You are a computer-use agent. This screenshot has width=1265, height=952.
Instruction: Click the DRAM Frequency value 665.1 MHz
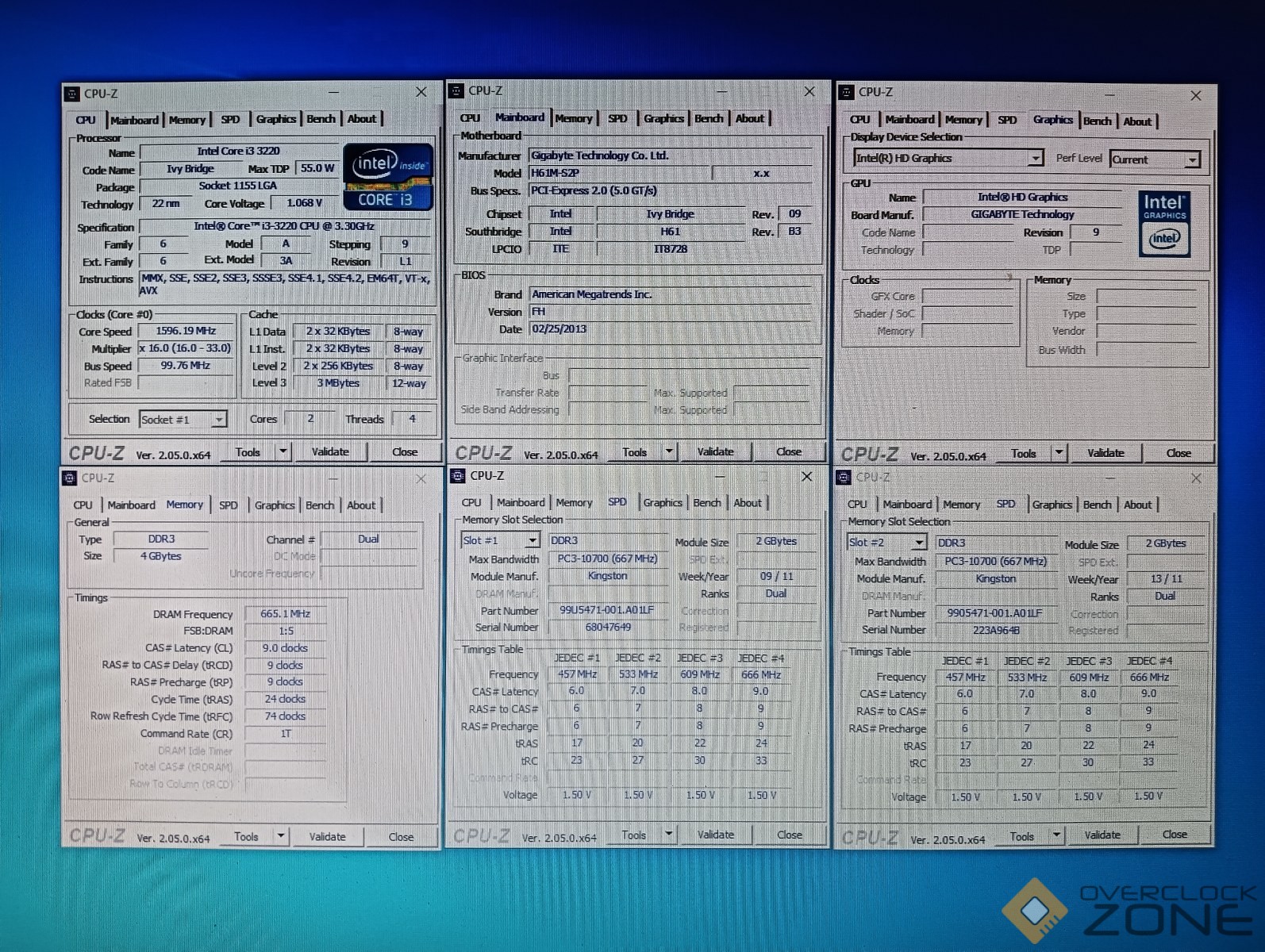(x=285, y=613)
